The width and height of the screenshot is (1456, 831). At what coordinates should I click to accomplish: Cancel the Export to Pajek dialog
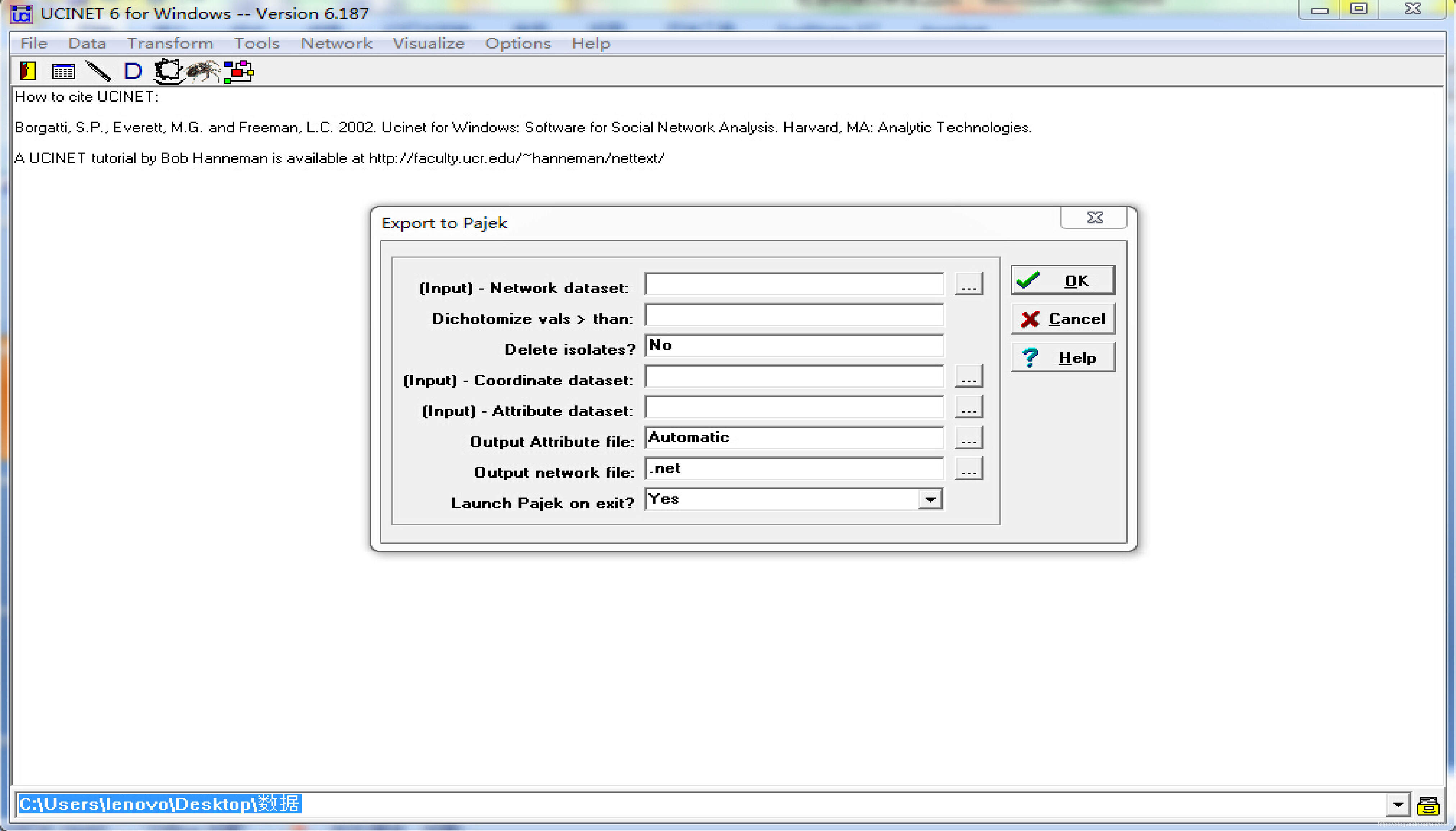tap(1063, 318)
